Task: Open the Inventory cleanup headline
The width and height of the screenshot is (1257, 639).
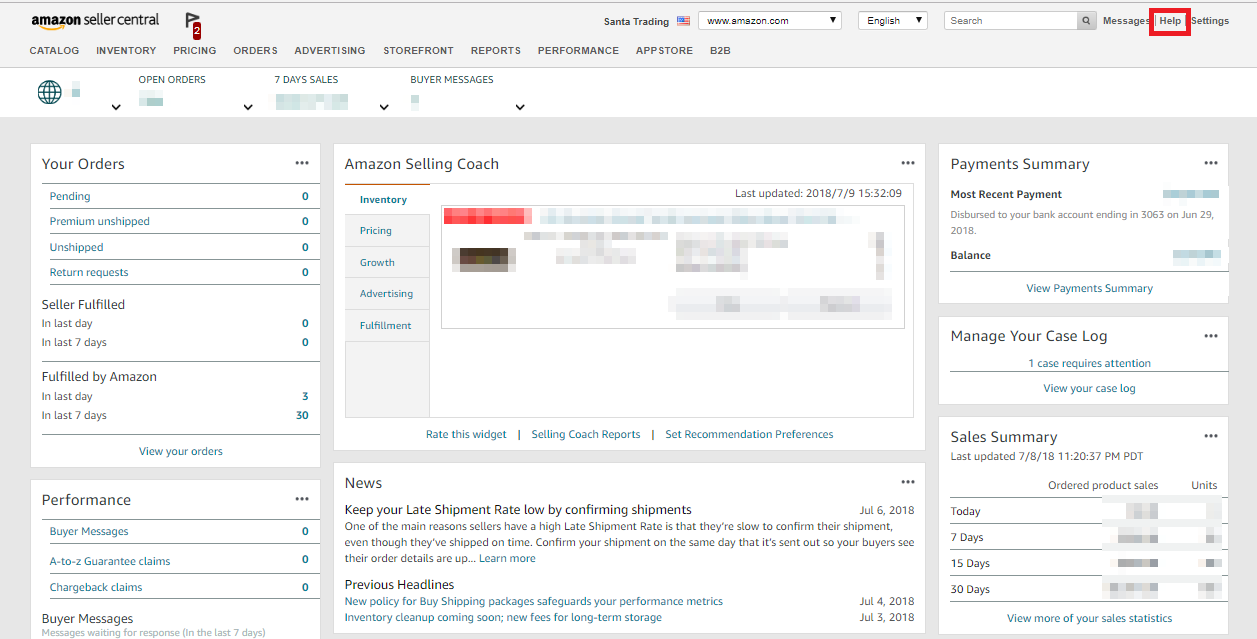Action: (503, 618)
